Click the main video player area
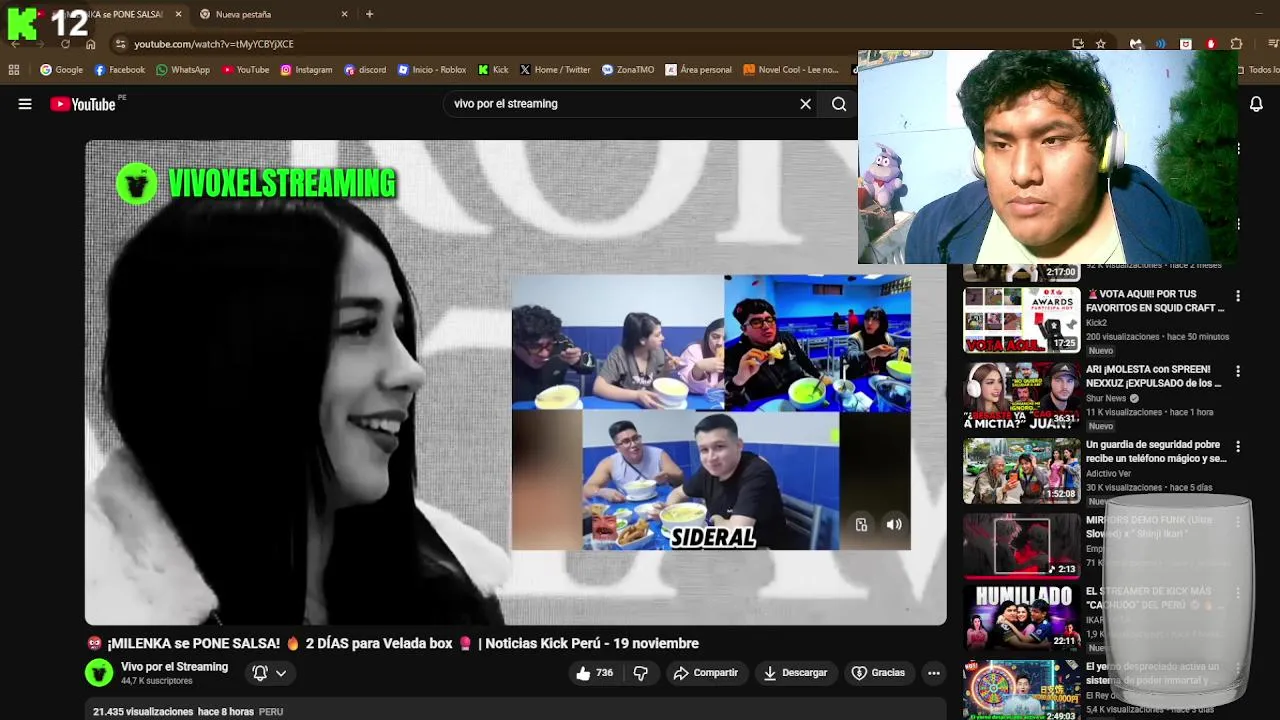This screenshot has height=720, width=1280. [516, 382]
